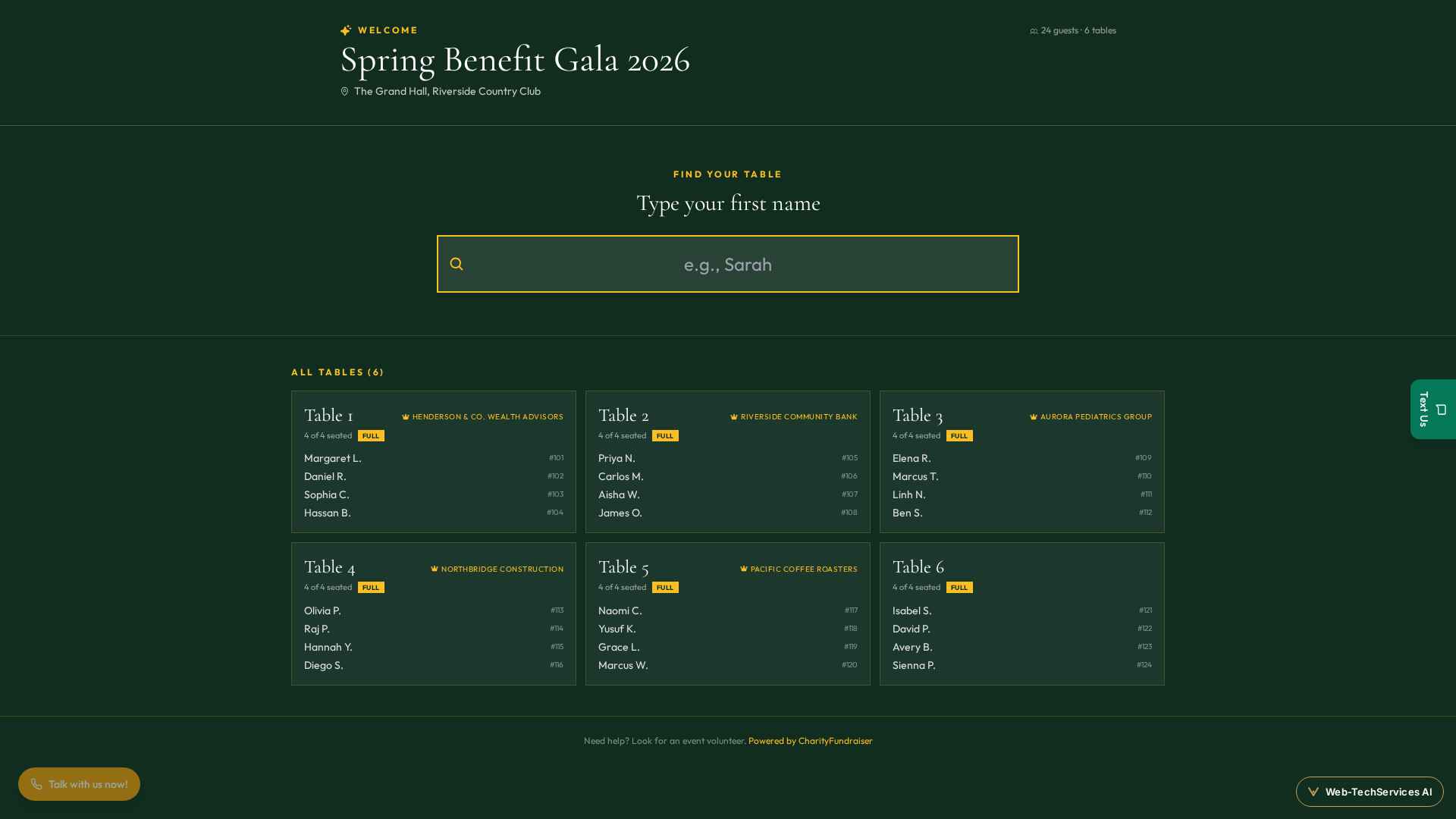Select guest Sienna P. in Table 6
Image resolution: width=1456 pixels, height=819 pixels.
click(1022, 665)
